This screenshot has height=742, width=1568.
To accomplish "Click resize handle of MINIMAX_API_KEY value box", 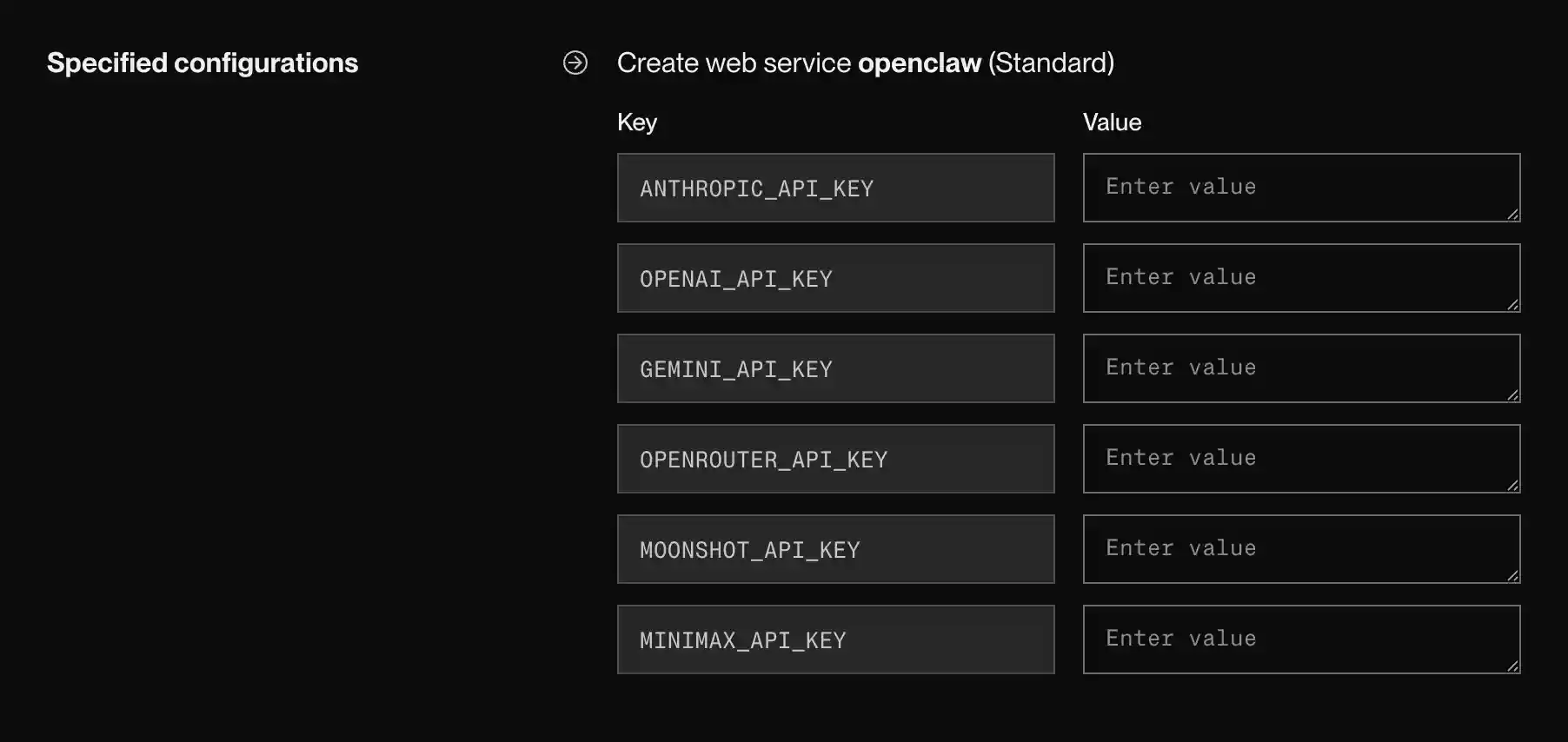I will [1513, 666].
